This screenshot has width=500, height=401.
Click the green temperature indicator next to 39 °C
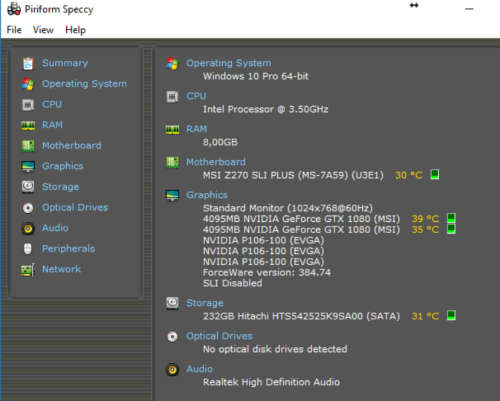(x=451, y=218)
